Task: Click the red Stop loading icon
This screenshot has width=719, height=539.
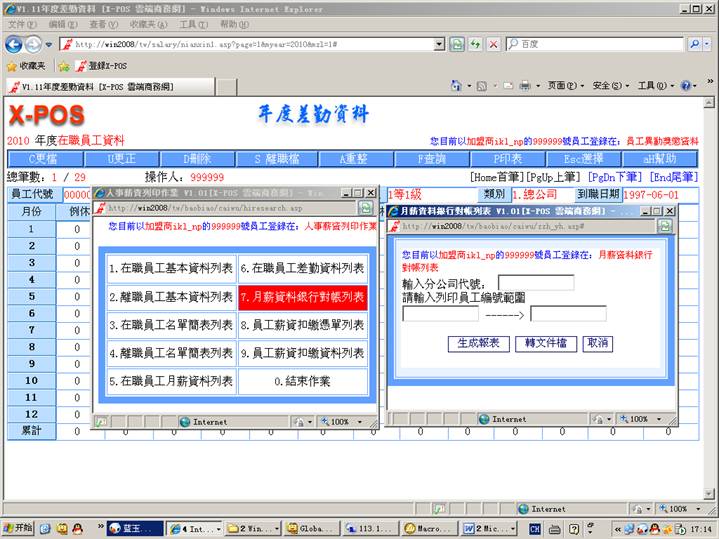Action: (493, 44)
